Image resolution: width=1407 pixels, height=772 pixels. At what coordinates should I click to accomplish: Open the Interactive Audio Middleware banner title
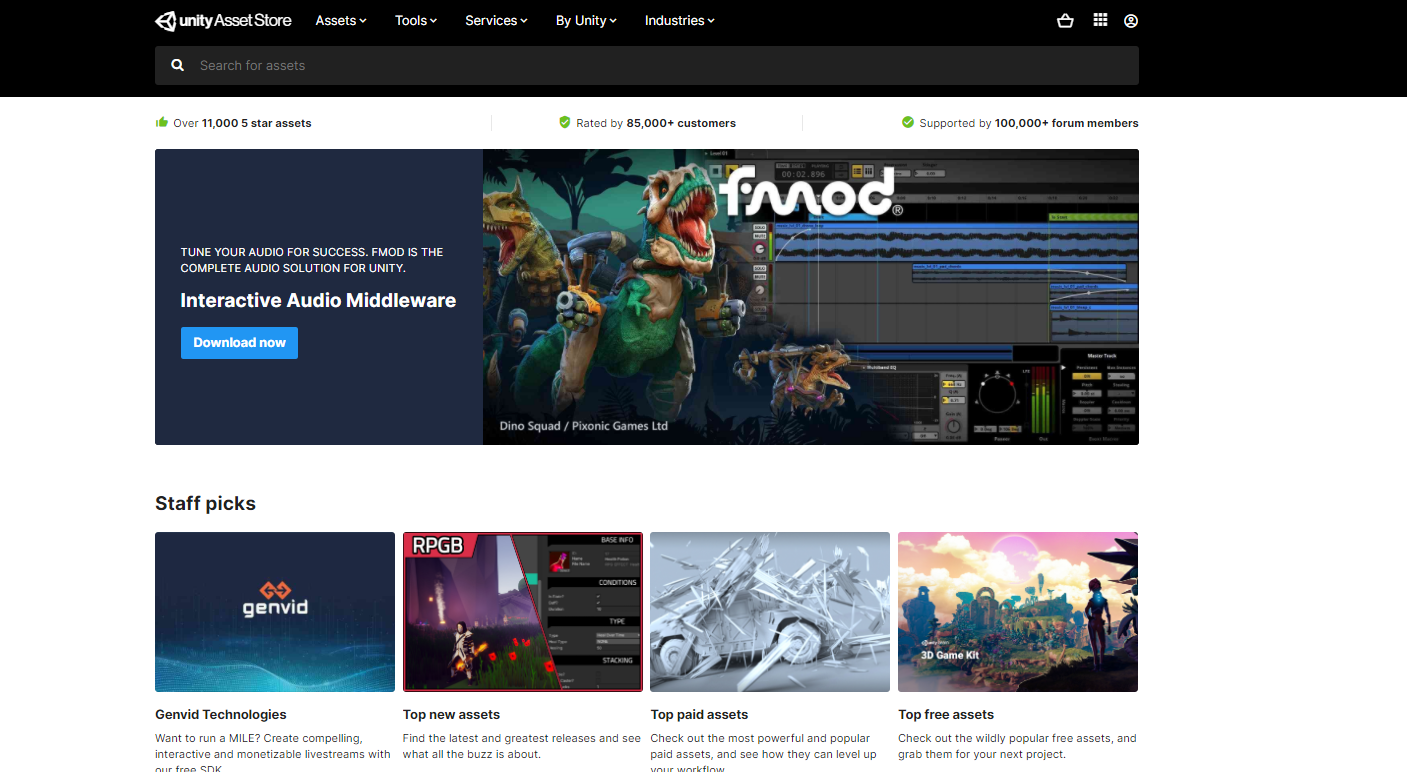(318, 300)
